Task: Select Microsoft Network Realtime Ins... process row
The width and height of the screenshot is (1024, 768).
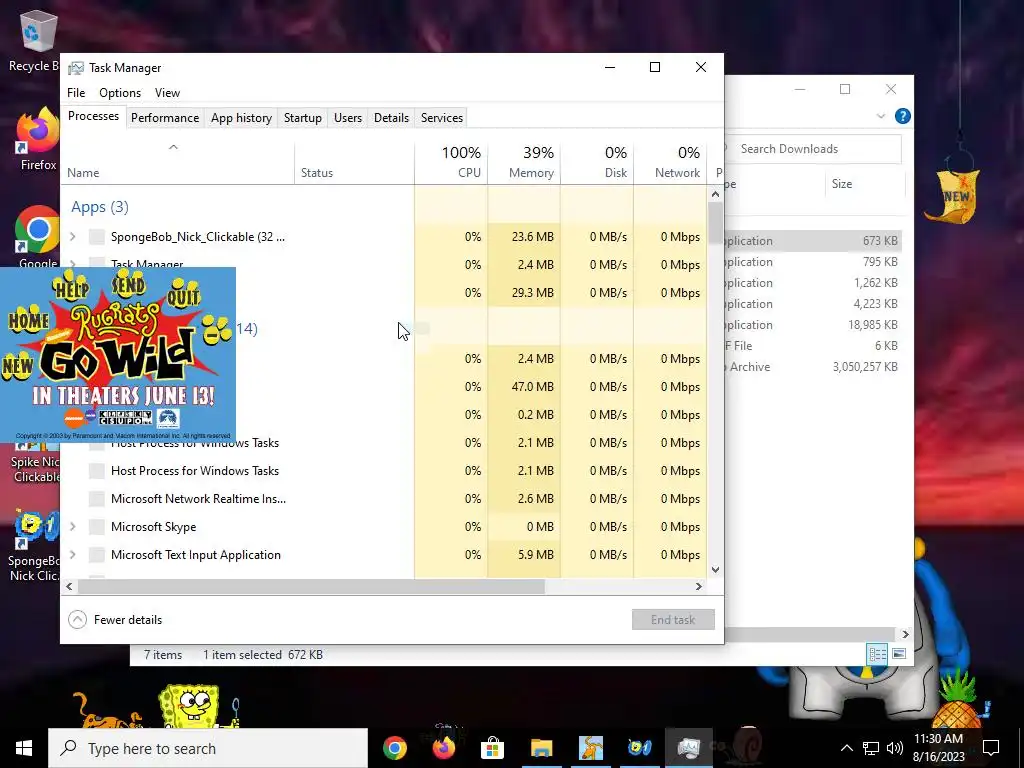Action: [384, 499]
